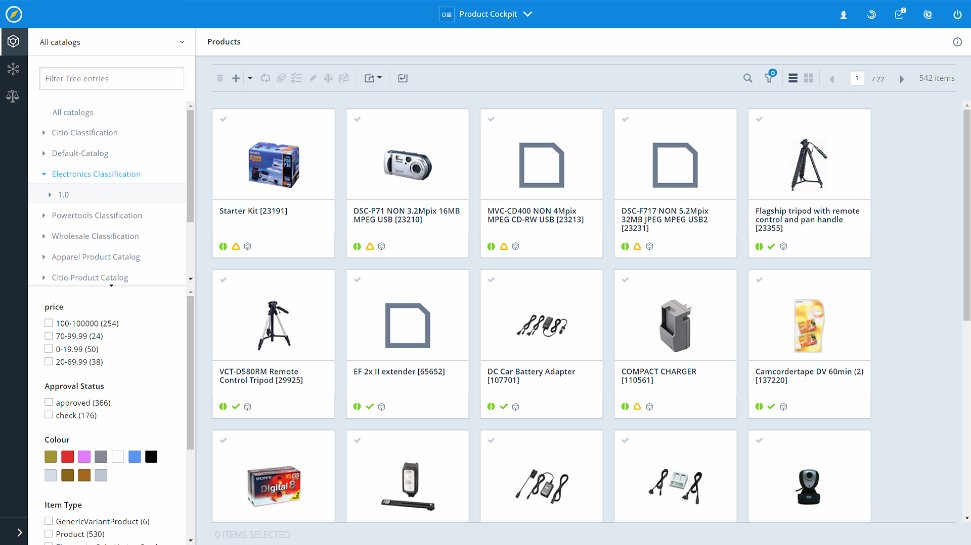This screenshot has height=545, width=971.
Task: Open the export dropdown in toolbar
Action: (373, 78)
